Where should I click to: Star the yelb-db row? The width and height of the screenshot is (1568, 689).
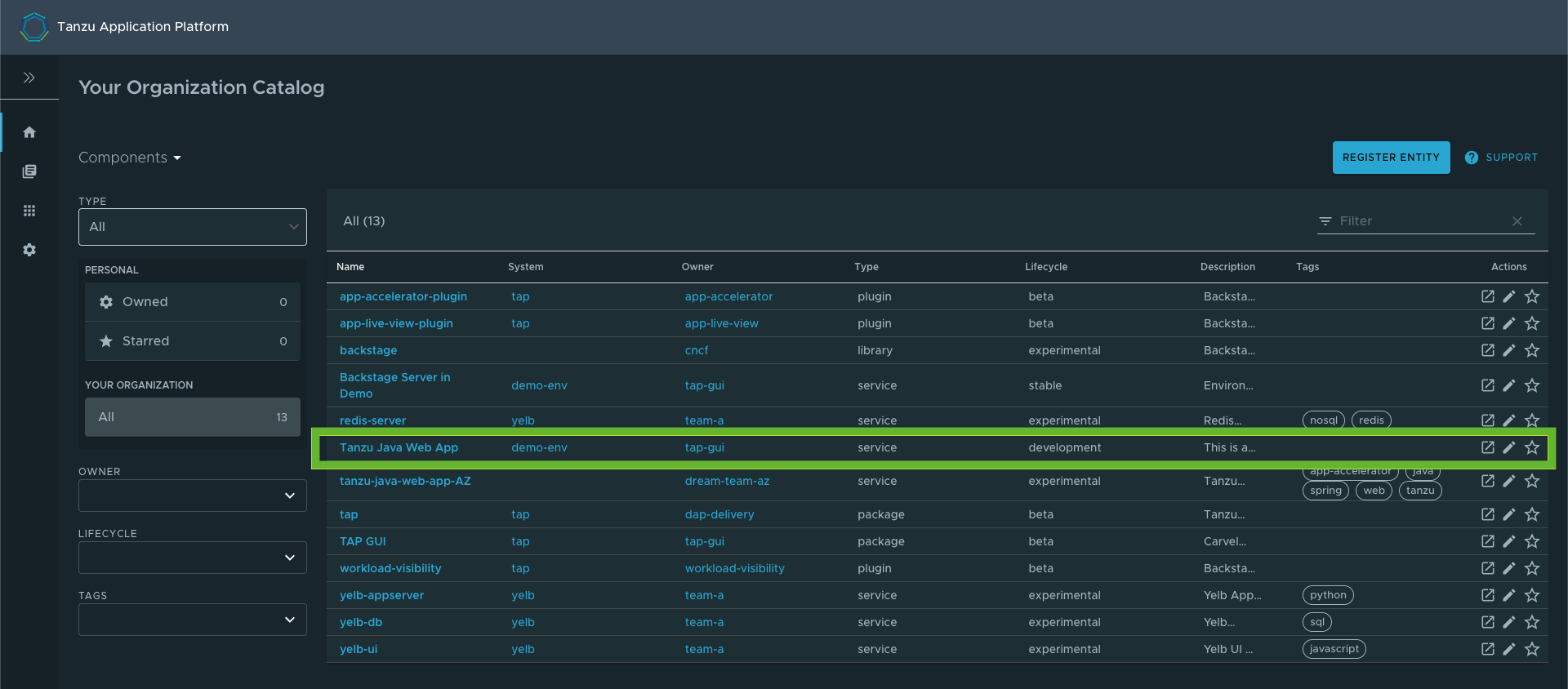[x=1532, y=622]
